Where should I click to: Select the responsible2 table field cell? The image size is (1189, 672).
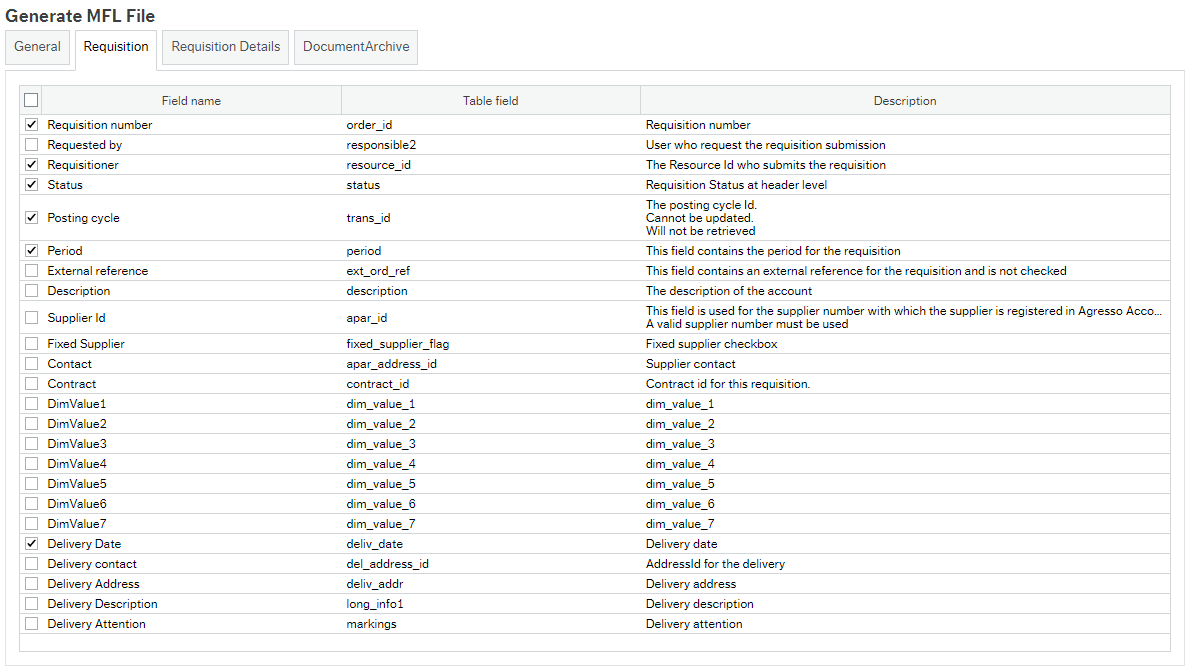tap(491, 145)
